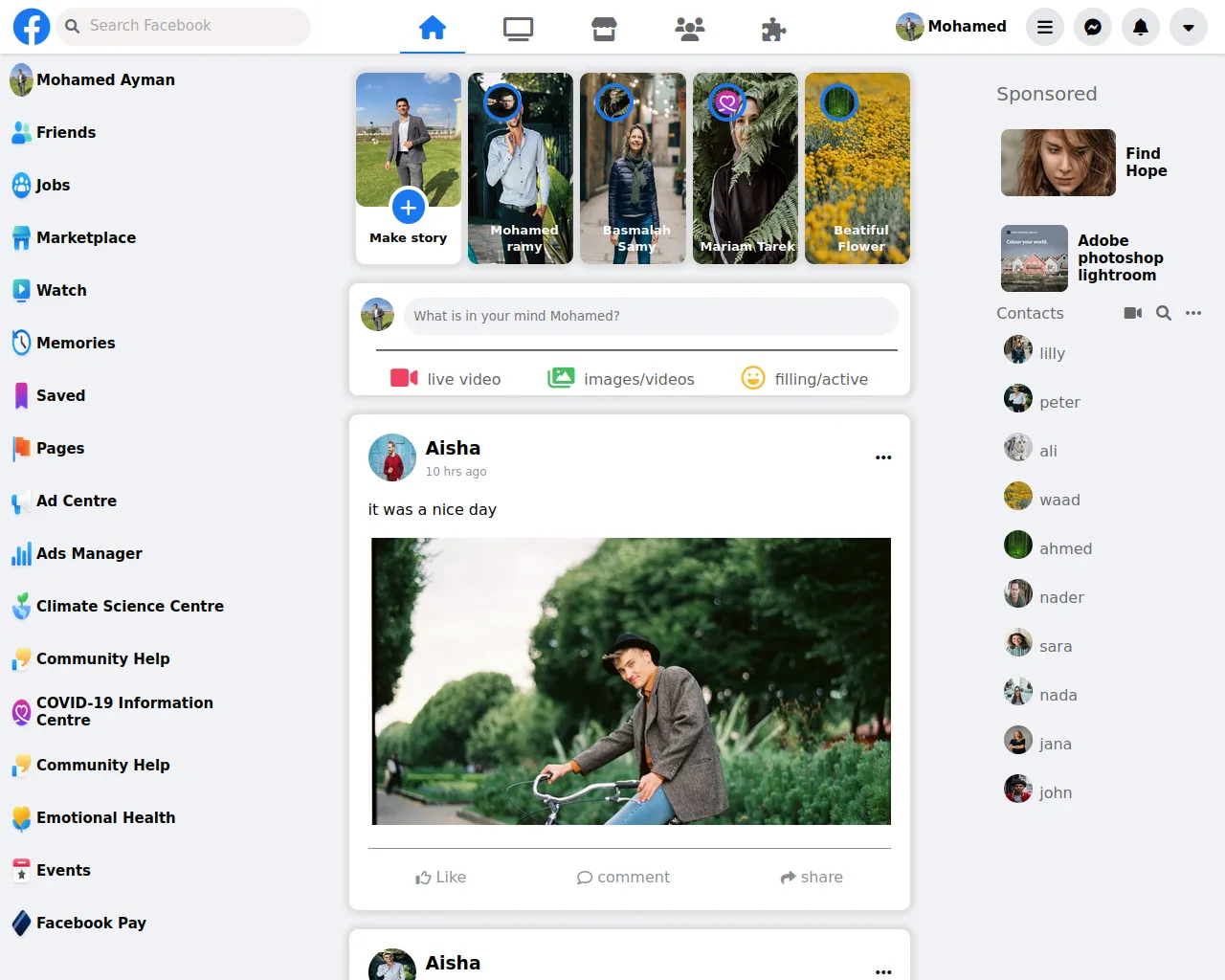Open the Marketplace storefront tab in top navigation

(x=604, y=30)
